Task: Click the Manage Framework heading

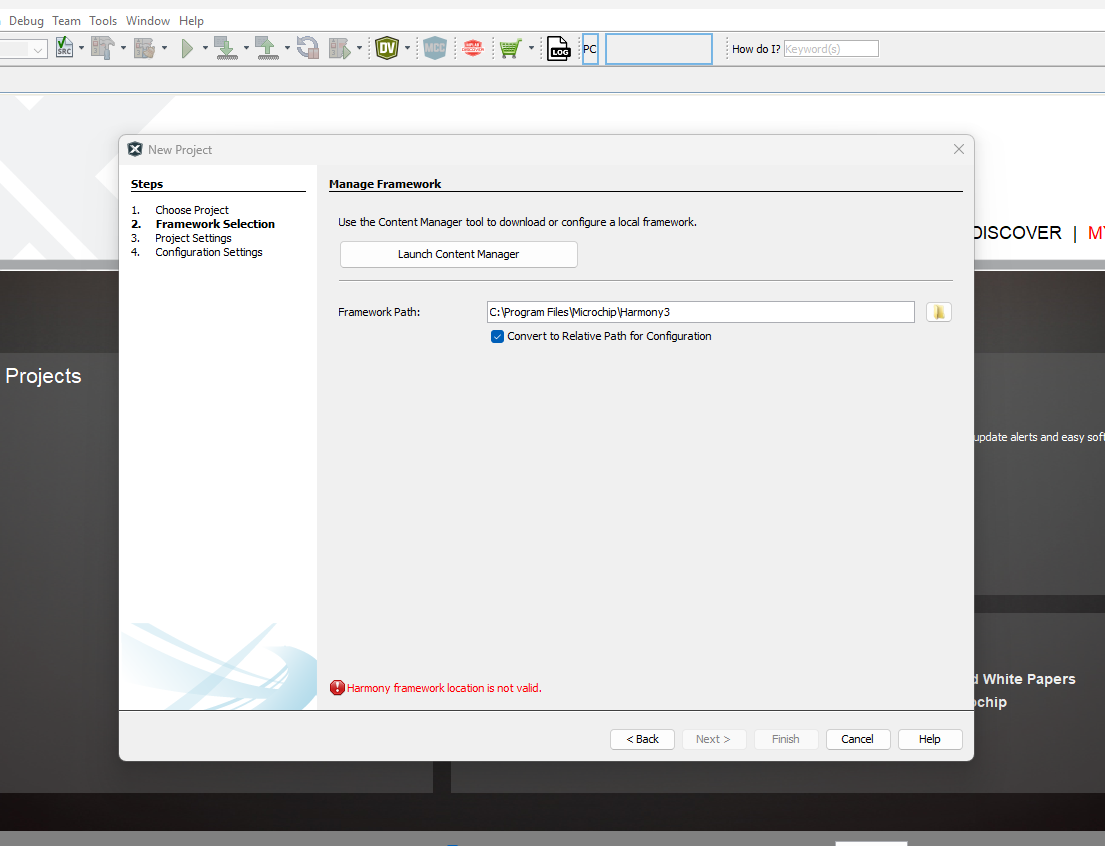Action: 385,184
